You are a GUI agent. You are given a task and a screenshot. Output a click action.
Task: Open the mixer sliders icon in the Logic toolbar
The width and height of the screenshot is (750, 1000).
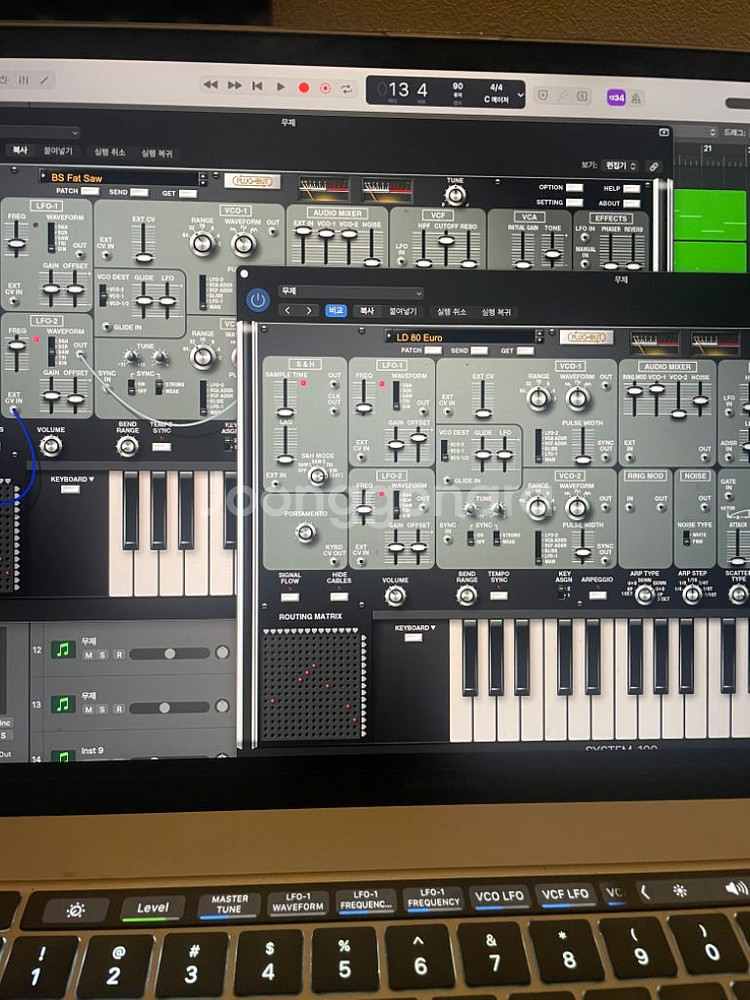(x=24, y=80)
